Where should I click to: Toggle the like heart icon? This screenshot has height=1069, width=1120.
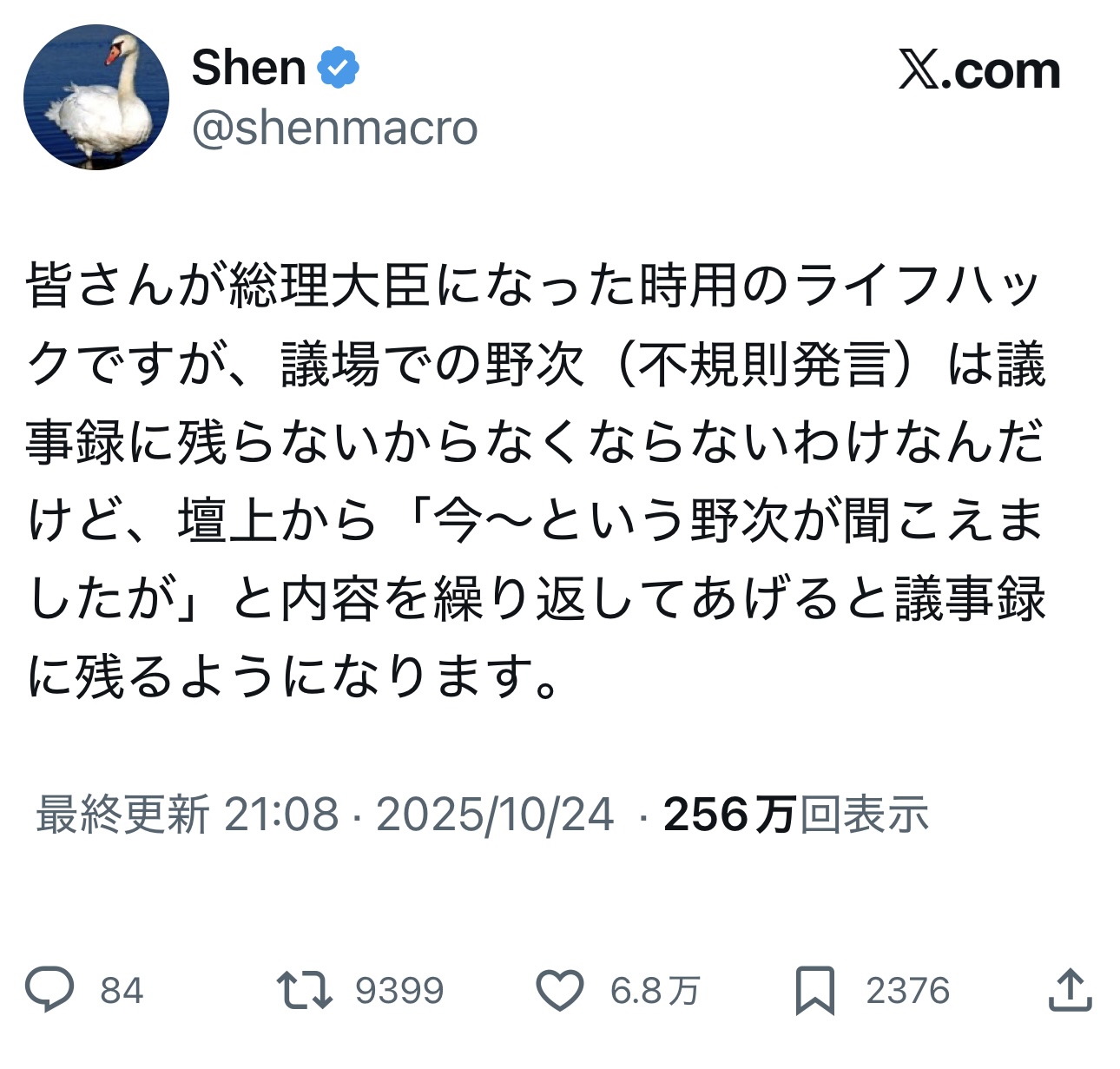tap(559, 990)
